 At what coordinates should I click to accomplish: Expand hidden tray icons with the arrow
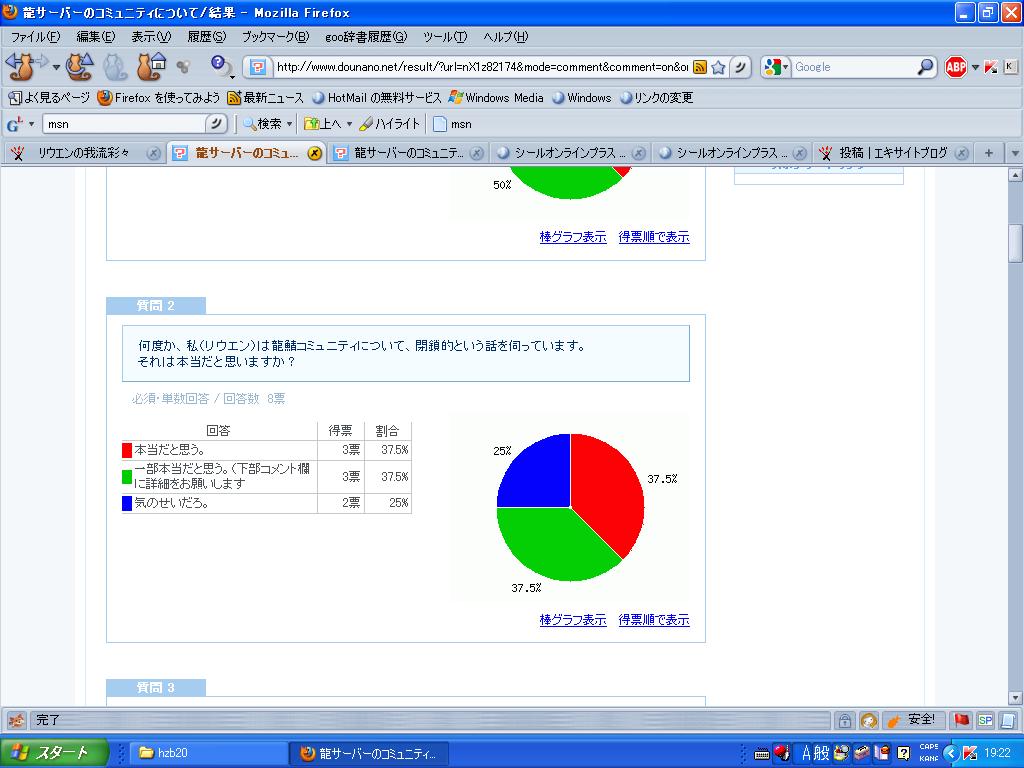click(x=951, y=753)
